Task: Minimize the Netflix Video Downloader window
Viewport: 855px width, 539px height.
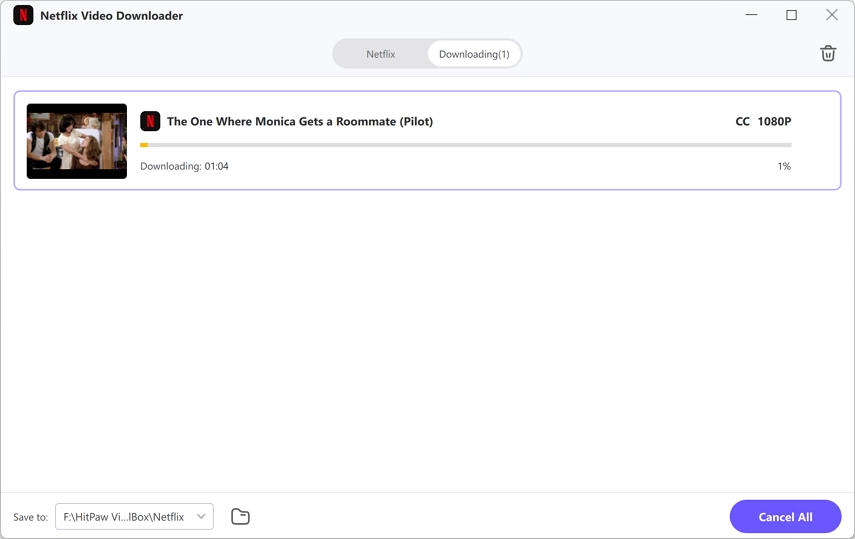Action: tap(751, 15)
